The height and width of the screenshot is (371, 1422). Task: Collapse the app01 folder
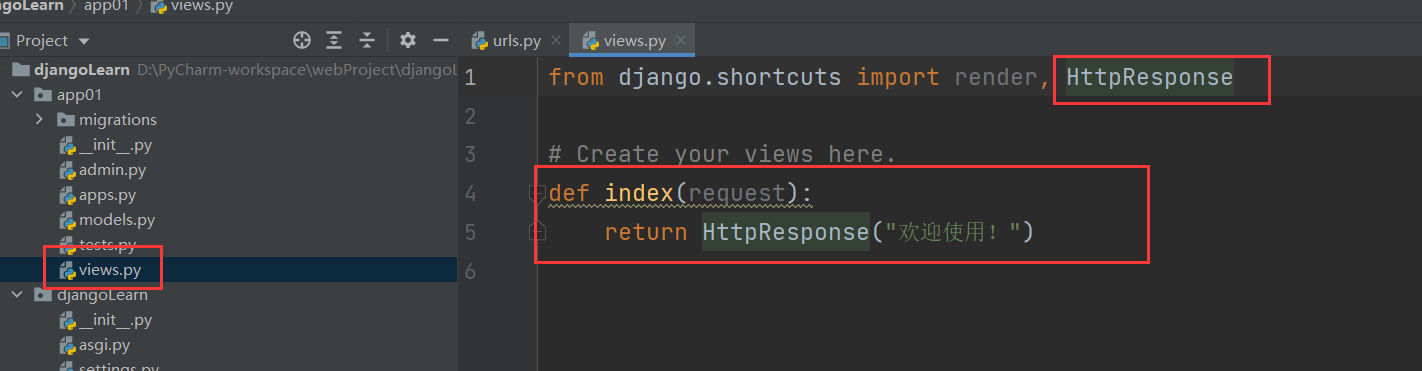[x=17, y=94]
